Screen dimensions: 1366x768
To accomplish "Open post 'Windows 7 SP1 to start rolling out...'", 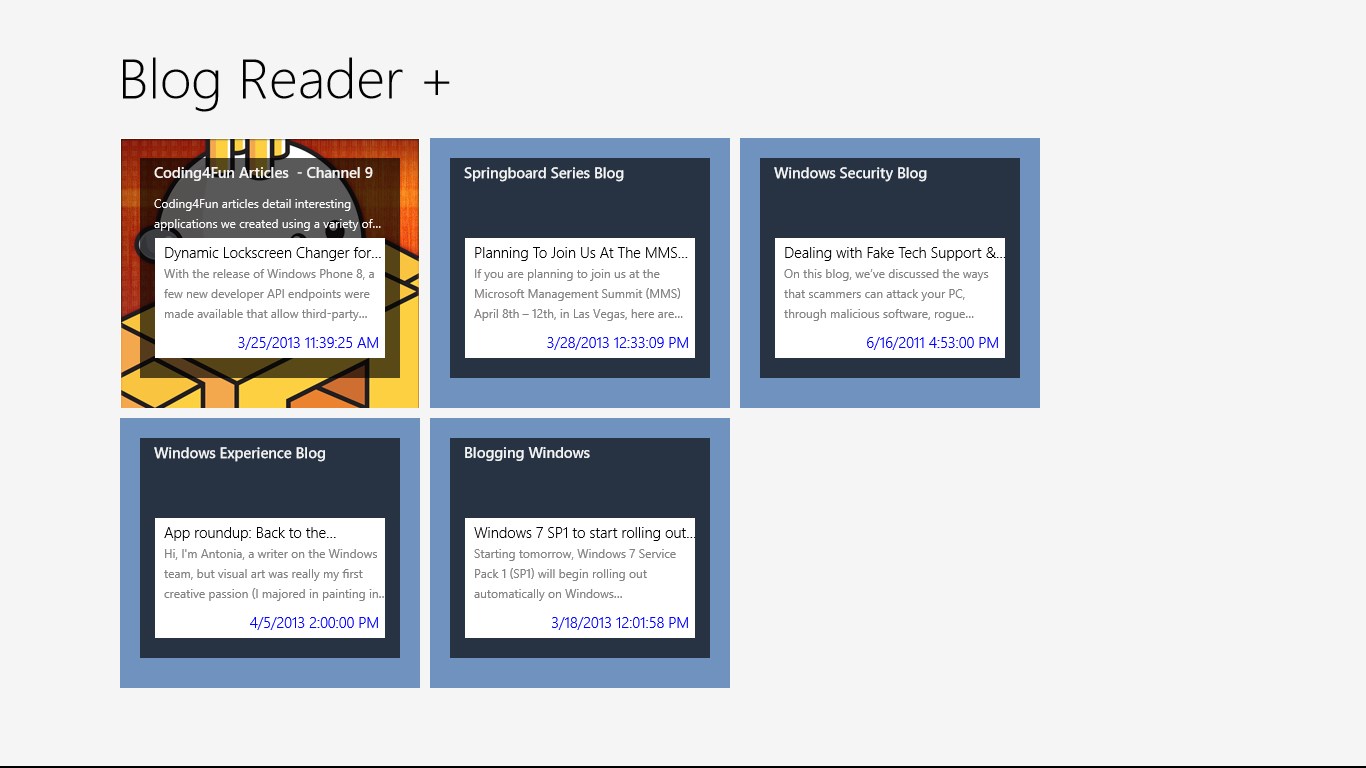I will pyautogui.click(x=584, y=533).
